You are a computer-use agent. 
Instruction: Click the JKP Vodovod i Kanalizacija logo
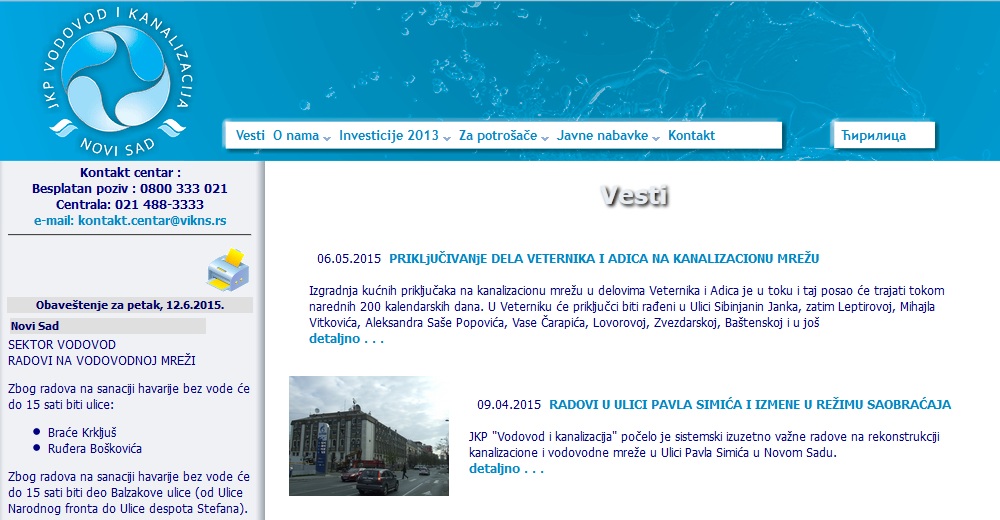(x=118, y=76)
